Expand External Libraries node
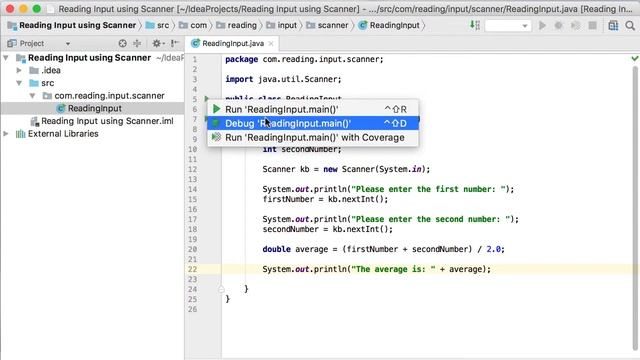This screenshot has height=360, width=640. coord(6,133)
